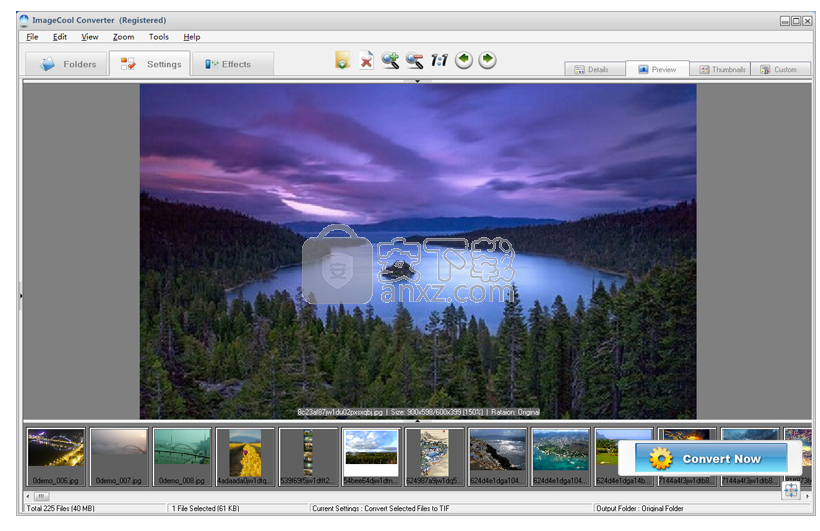Click the thumbnail scrollbar right arrow
Image resolution: width=820 pixels, height=531 pixels.
[x=807, y=496]
